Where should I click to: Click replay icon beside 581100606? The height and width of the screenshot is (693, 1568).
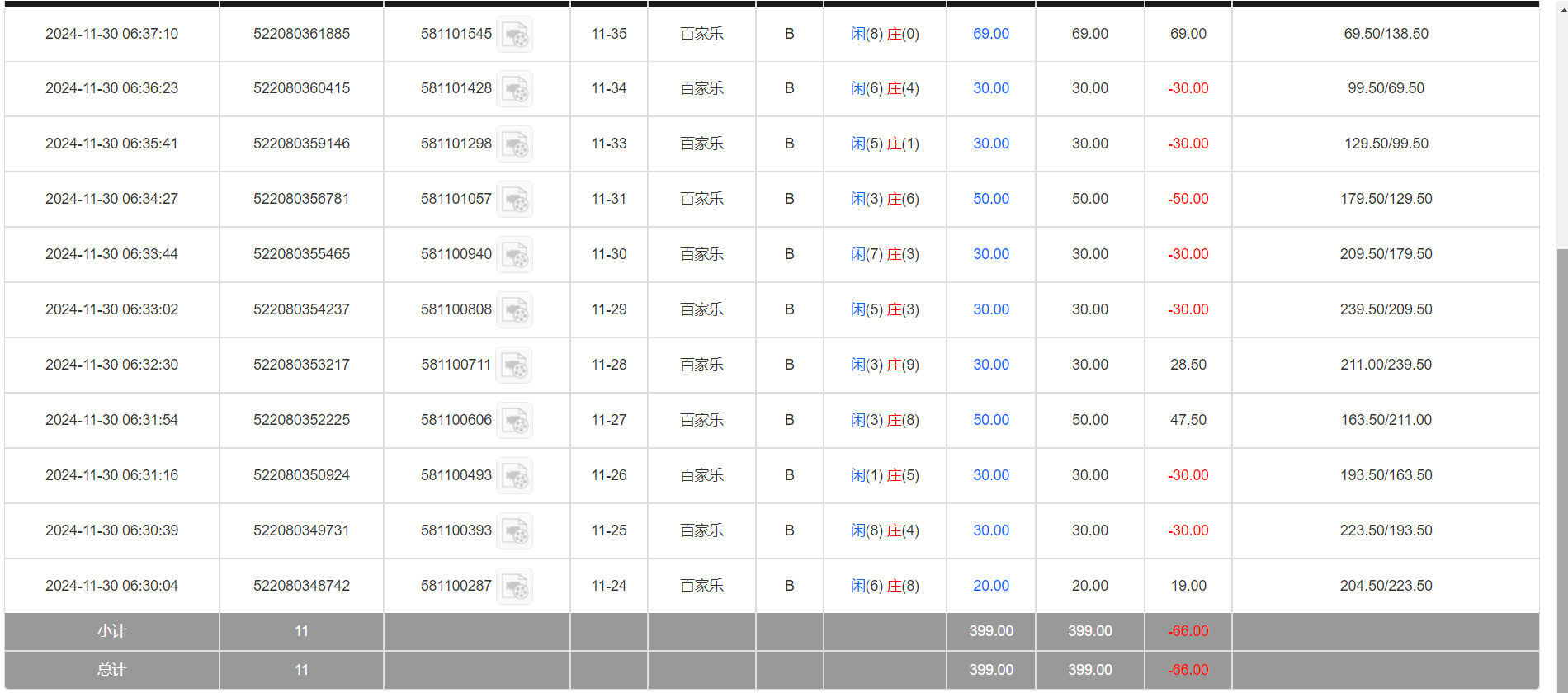(514, 421)
